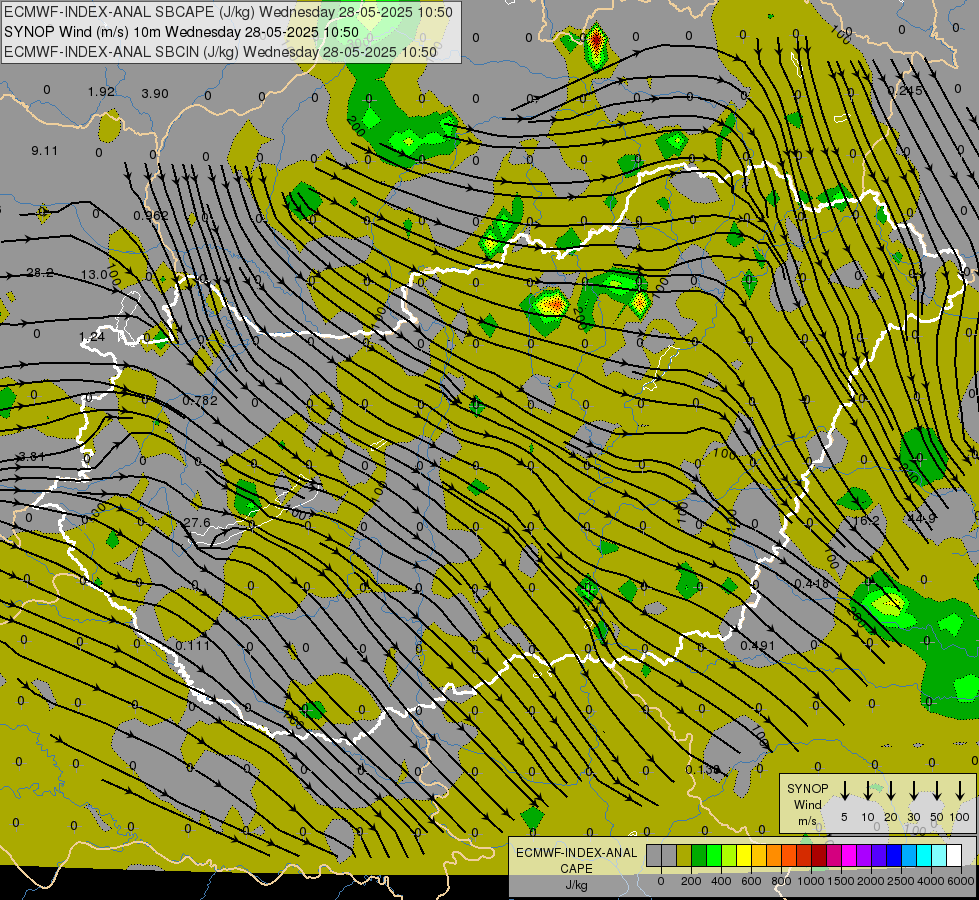This screenshot has width=979, height=900.
Task: Click the wind arrow above the 50 label
Action: pos(937,790)
